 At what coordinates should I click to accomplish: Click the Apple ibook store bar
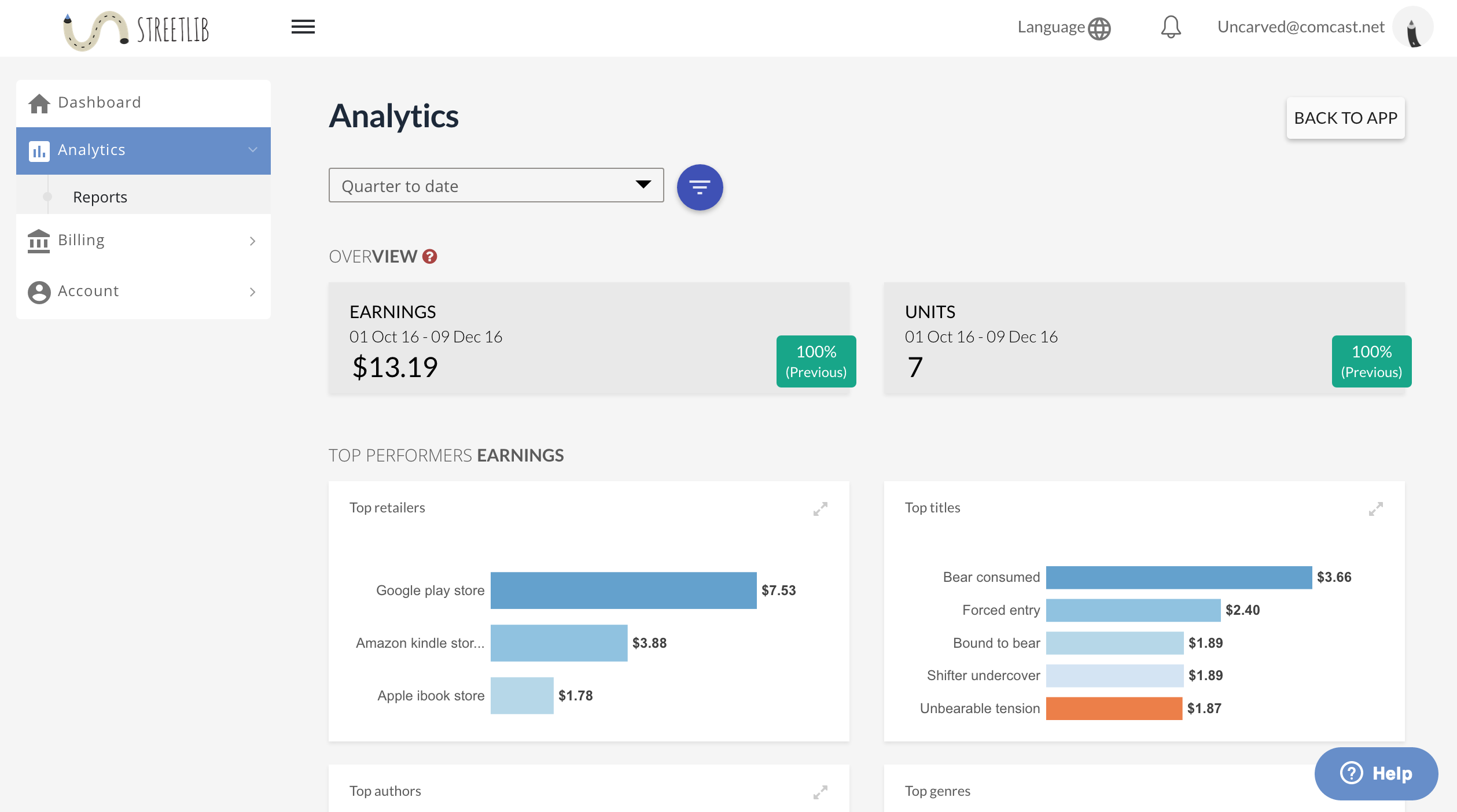pos(522,696)
